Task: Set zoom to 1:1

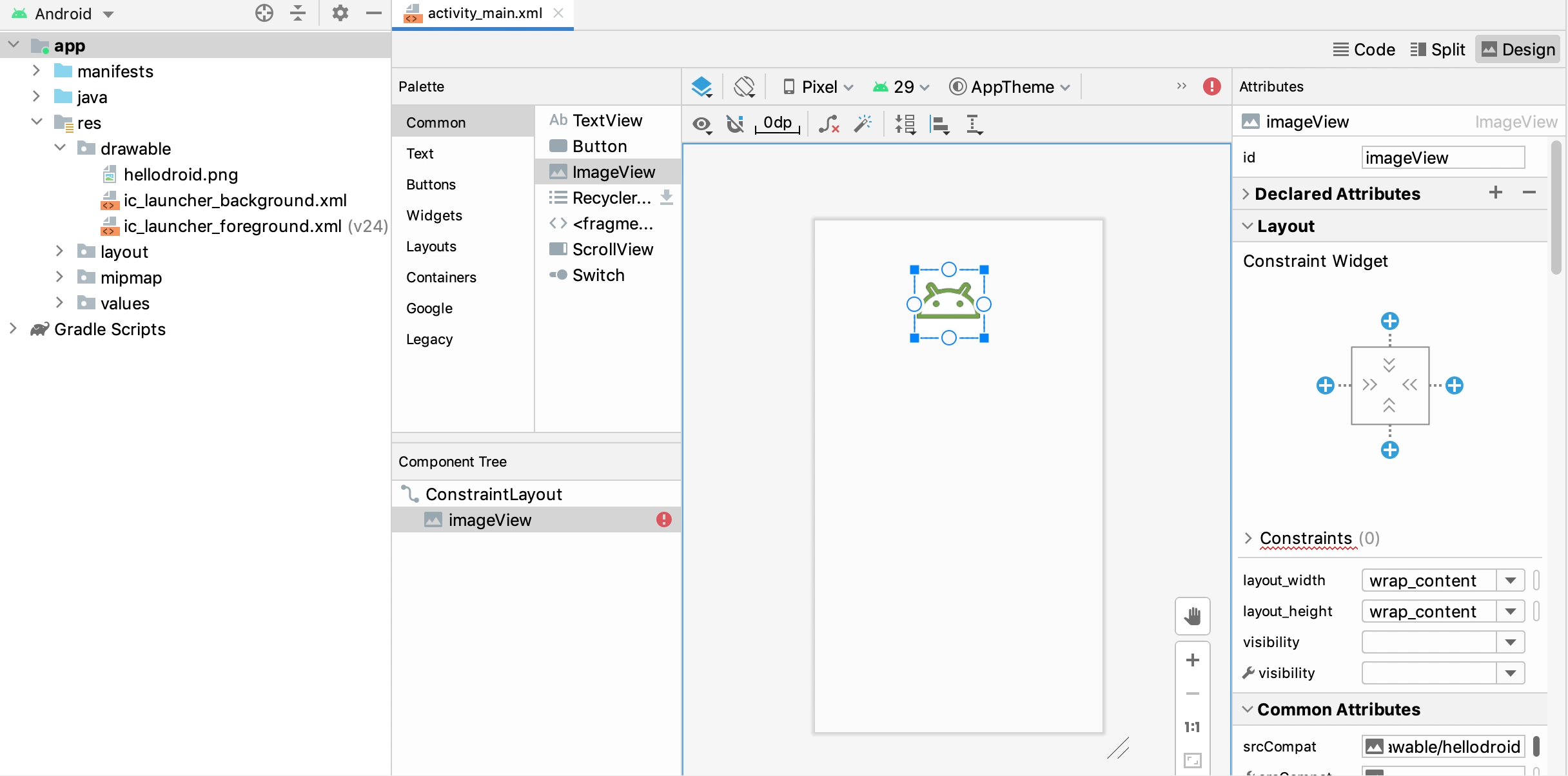Action: pos(1193,727)
